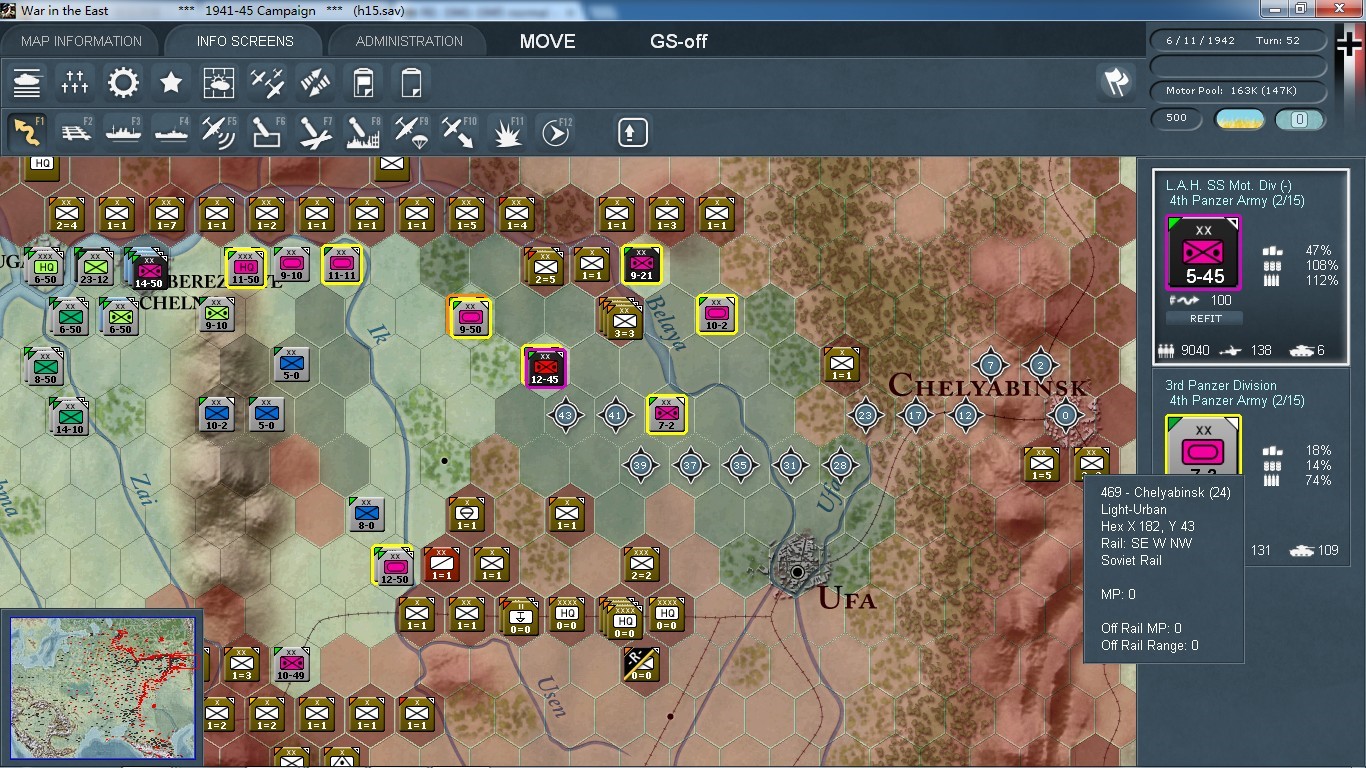The image size is (1366, 768).
Task: Click the up-arrow button in the mode toolbar
Action: tap(632, 132)
